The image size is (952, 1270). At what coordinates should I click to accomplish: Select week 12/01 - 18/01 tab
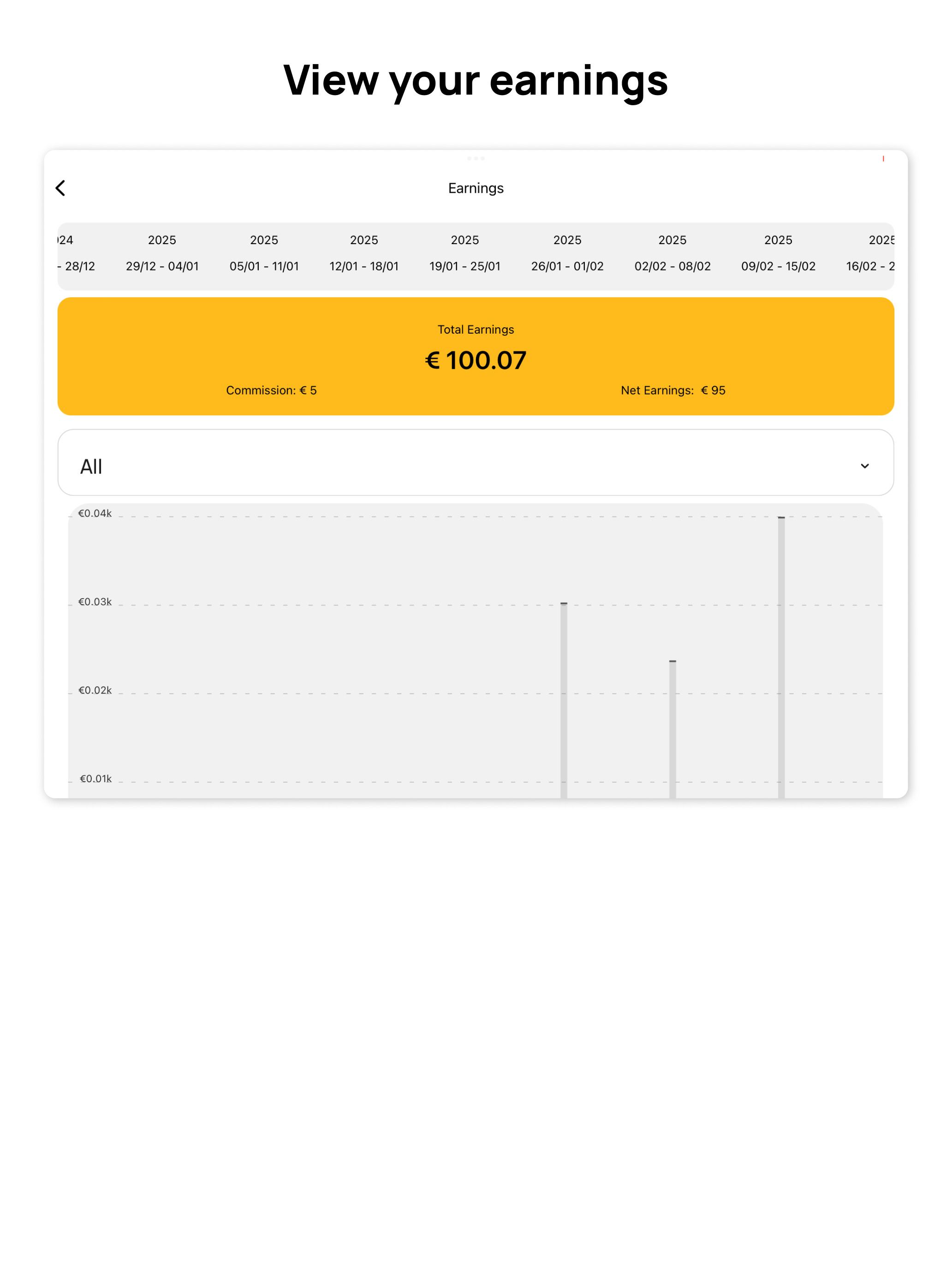click(364, 253)
